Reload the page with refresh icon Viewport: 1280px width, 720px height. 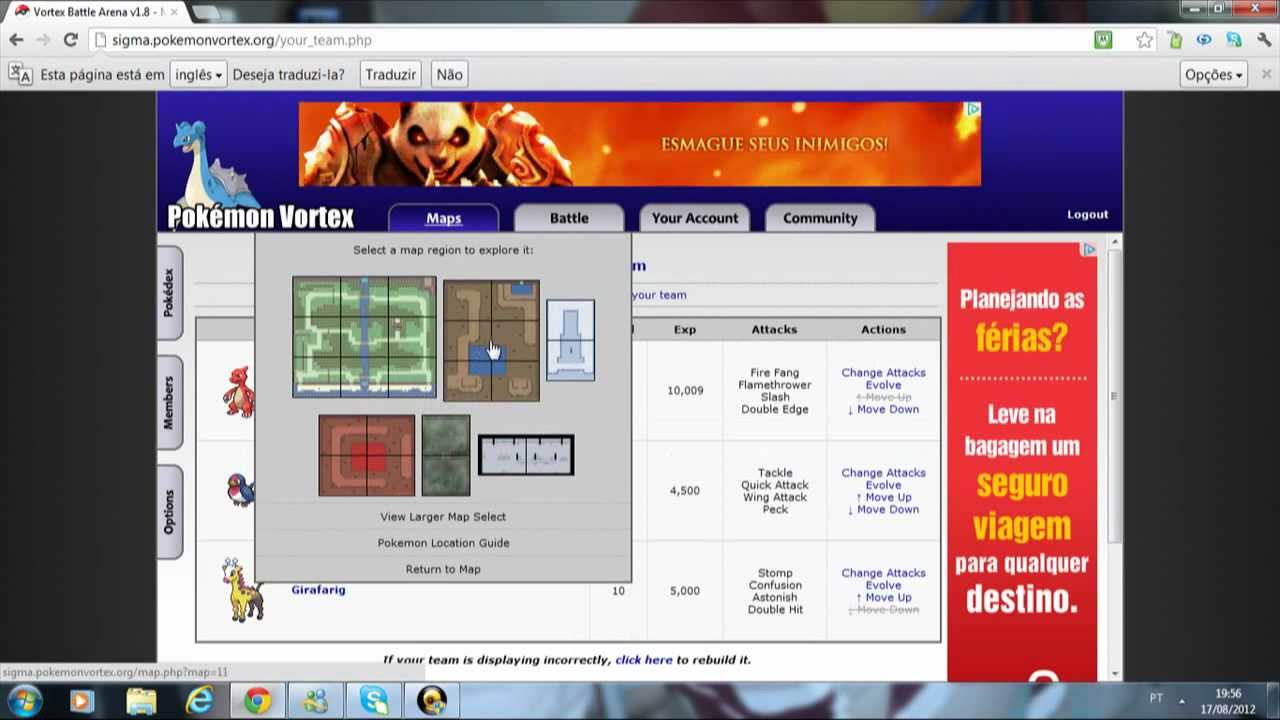coord(70,40)
